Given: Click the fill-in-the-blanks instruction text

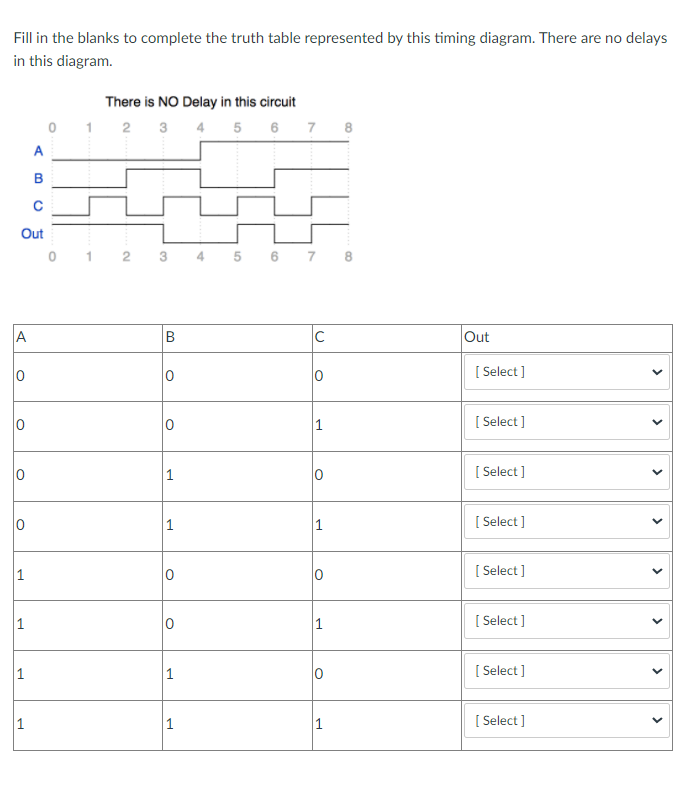Looking at the screenshot, I should [x=340, y=47].
